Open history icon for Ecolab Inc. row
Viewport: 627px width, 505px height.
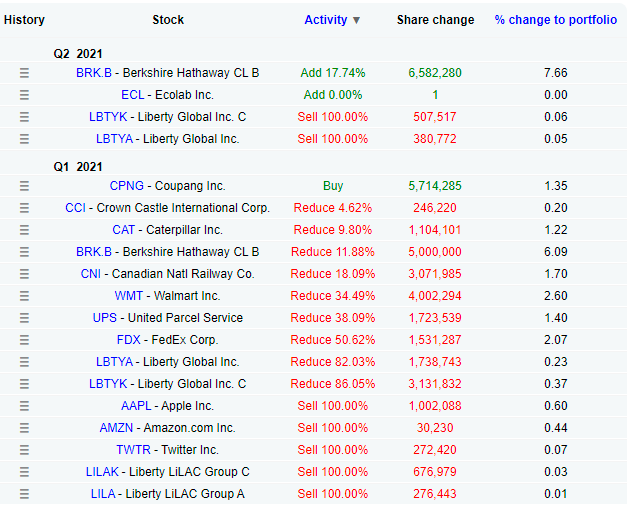pyautogui.click(x=24, y=95)
